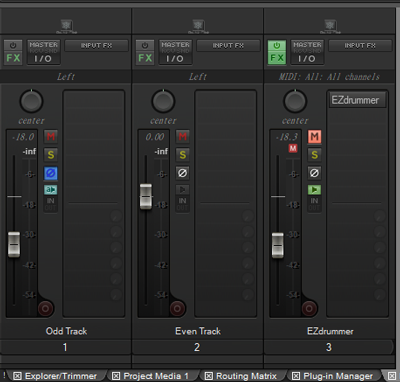Choose input source 'Left' on Even Track
Image resolution: width=400 pixels, height=382 pixels.
point(198,77)
